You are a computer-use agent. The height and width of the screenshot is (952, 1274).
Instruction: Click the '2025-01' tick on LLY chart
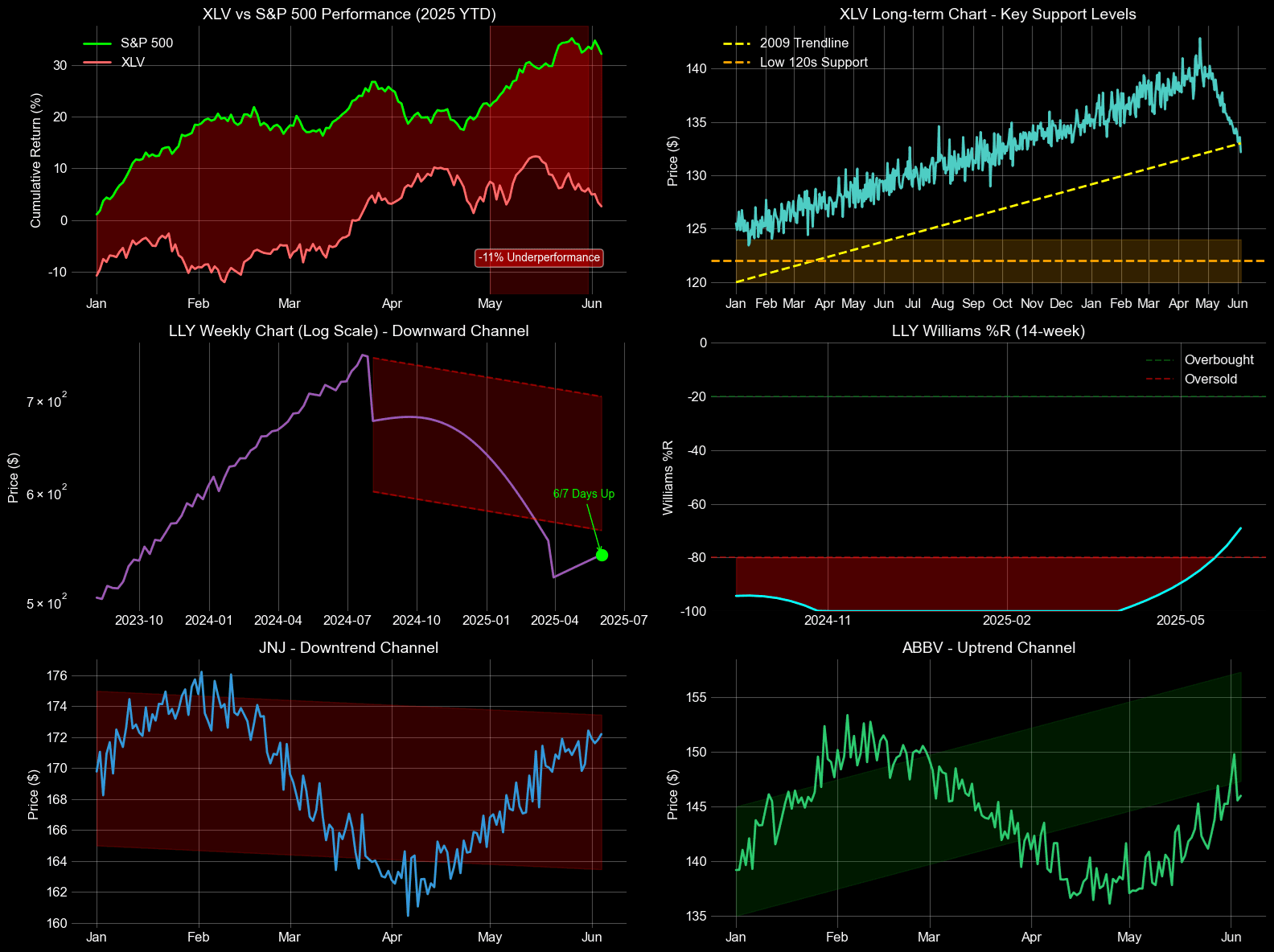487,620
